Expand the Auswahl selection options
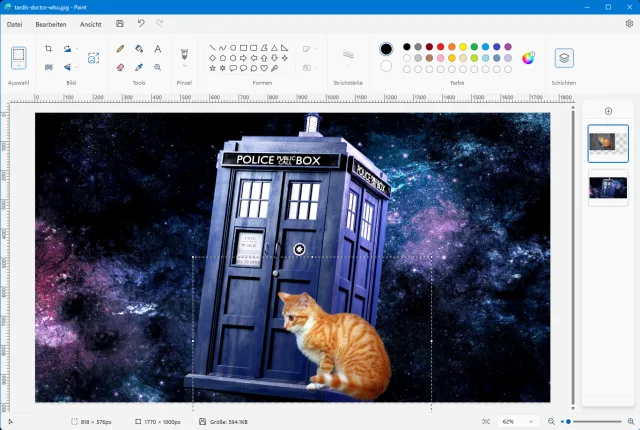The image size is (640, 430). pyautogui.click(x=18, y=66)
